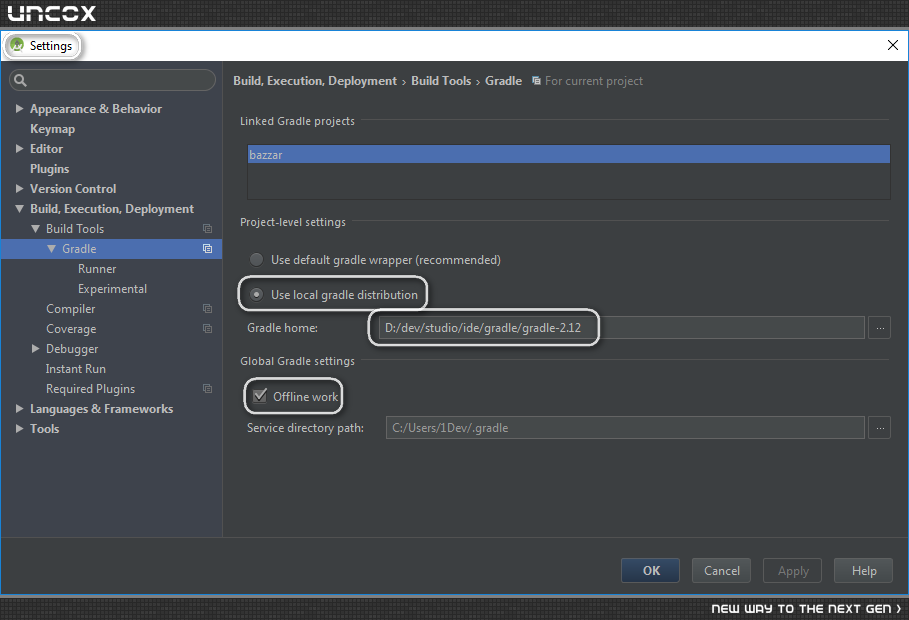This screenshot has height=620, width=909.
Task: Click the search magnifier icon
Action: tap(20, 80)
